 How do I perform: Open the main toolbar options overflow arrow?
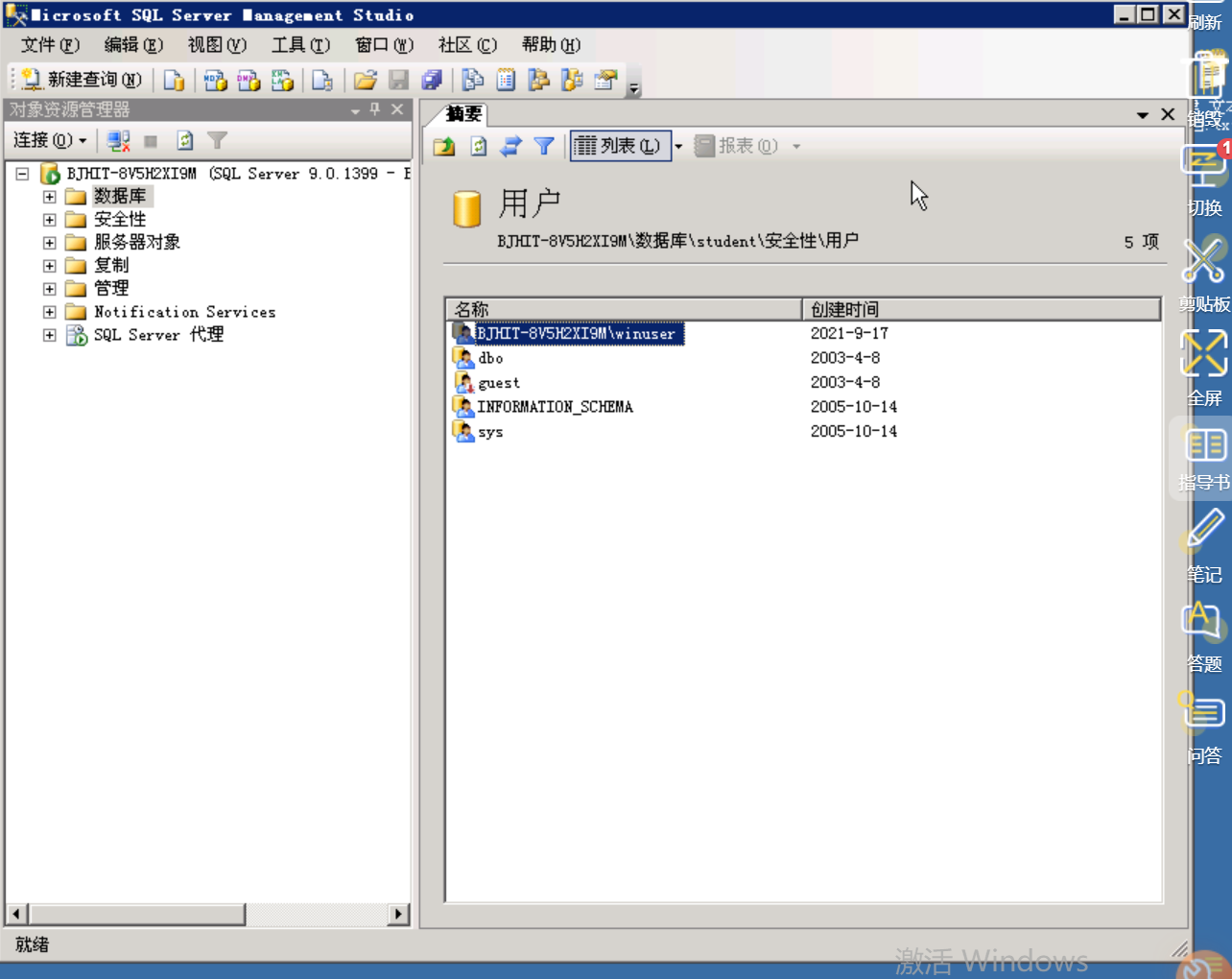pyautogui.click(x=633, y=88)
